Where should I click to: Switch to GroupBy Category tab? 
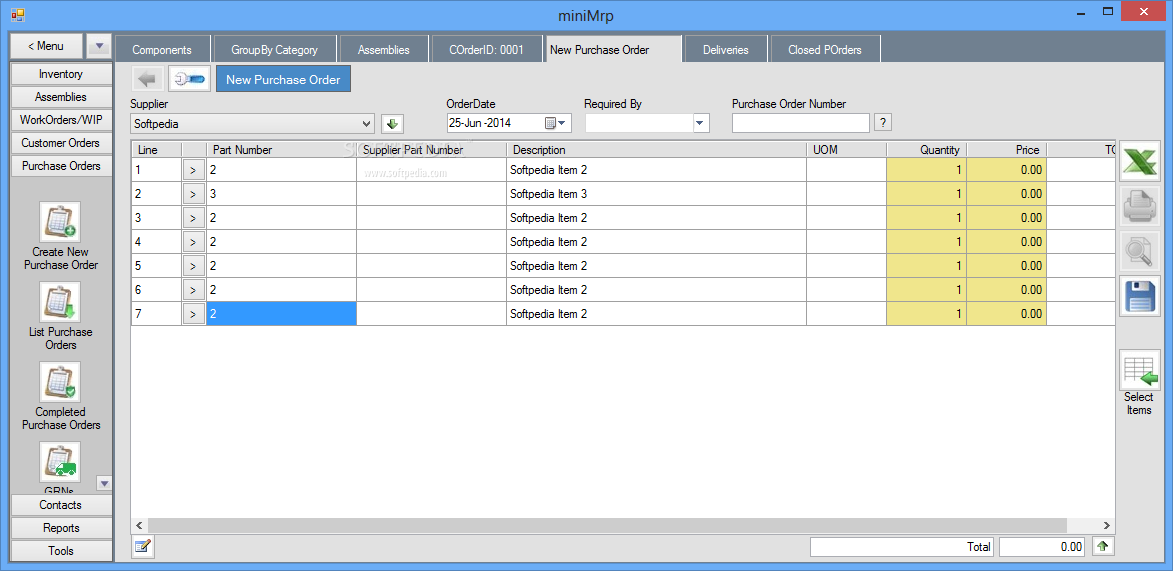(x=275, y=49)
